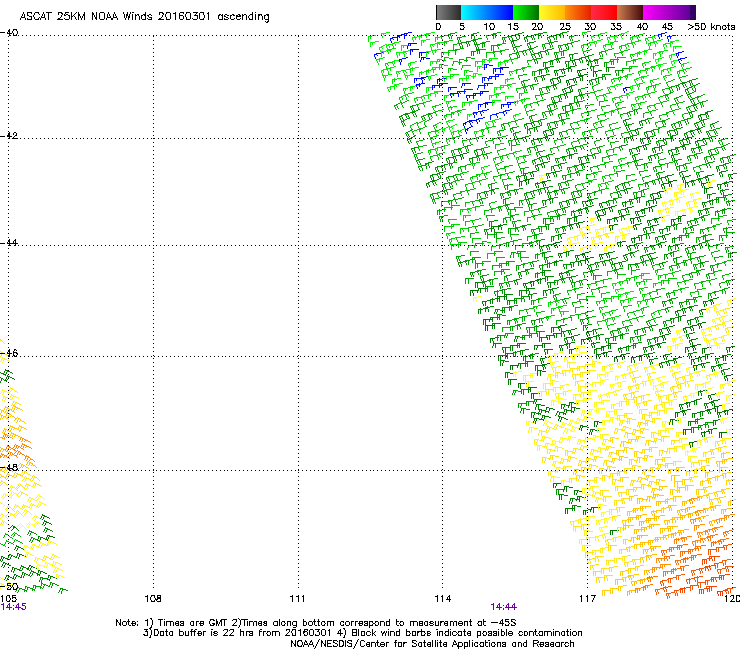
Task: Click the legend label 25
Action: [565, 27]
